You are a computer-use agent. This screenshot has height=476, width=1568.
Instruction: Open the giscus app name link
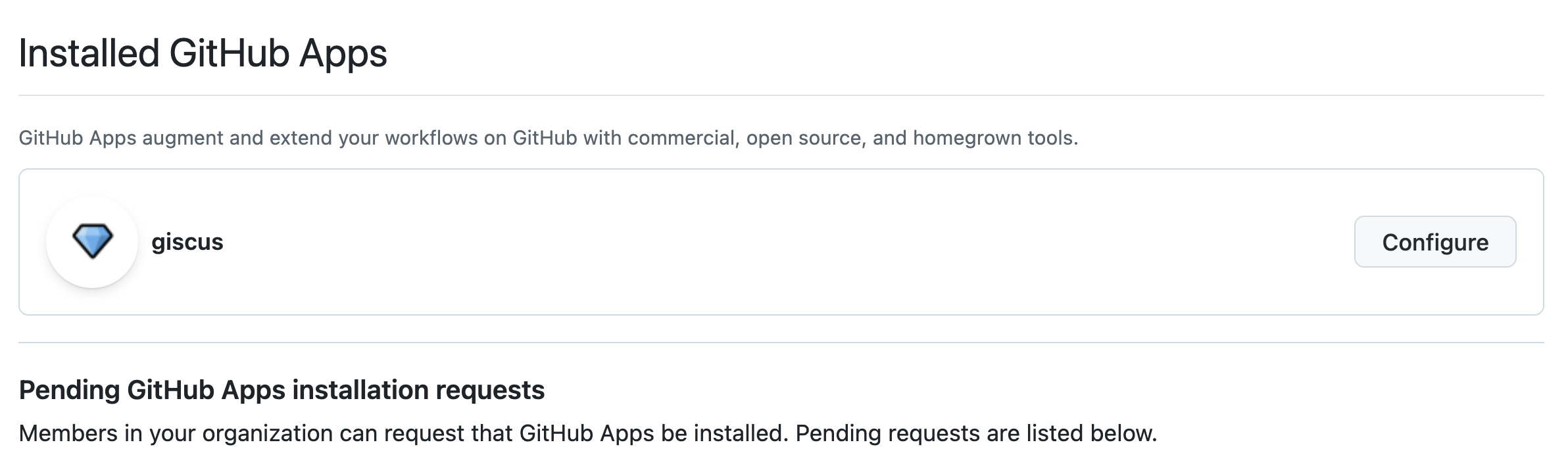tap(187, 242)
